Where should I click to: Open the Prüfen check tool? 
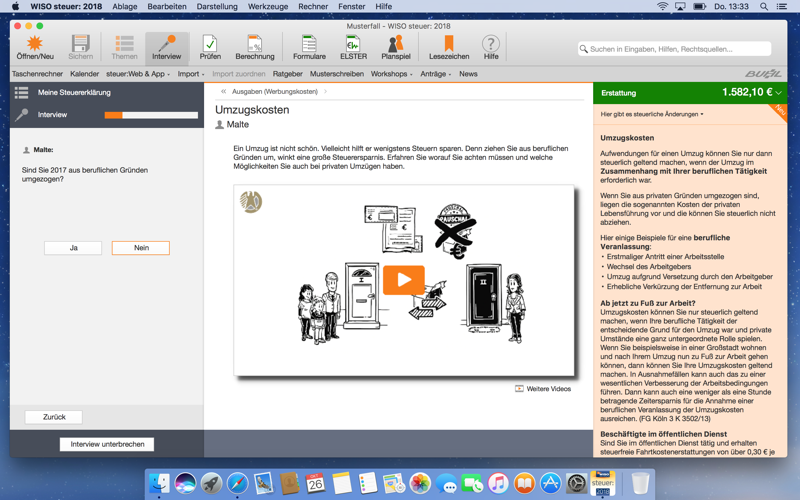209,46
